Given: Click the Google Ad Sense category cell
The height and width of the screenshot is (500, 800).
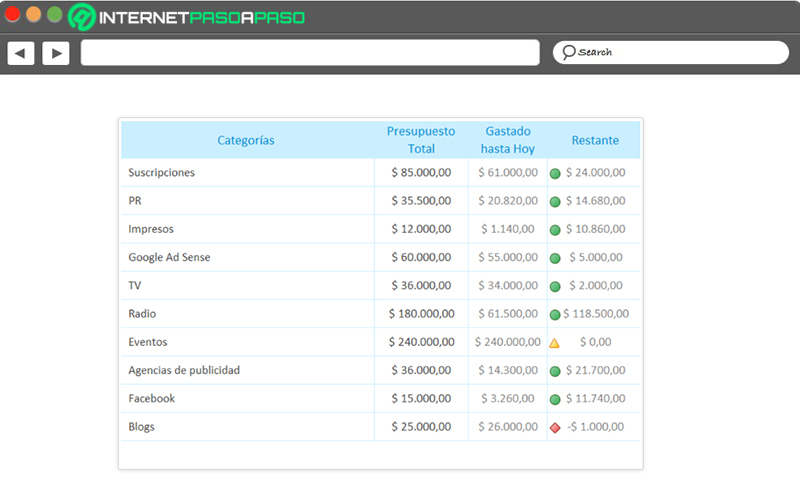Looking at the screenshot, I should [x=247, y=257].
